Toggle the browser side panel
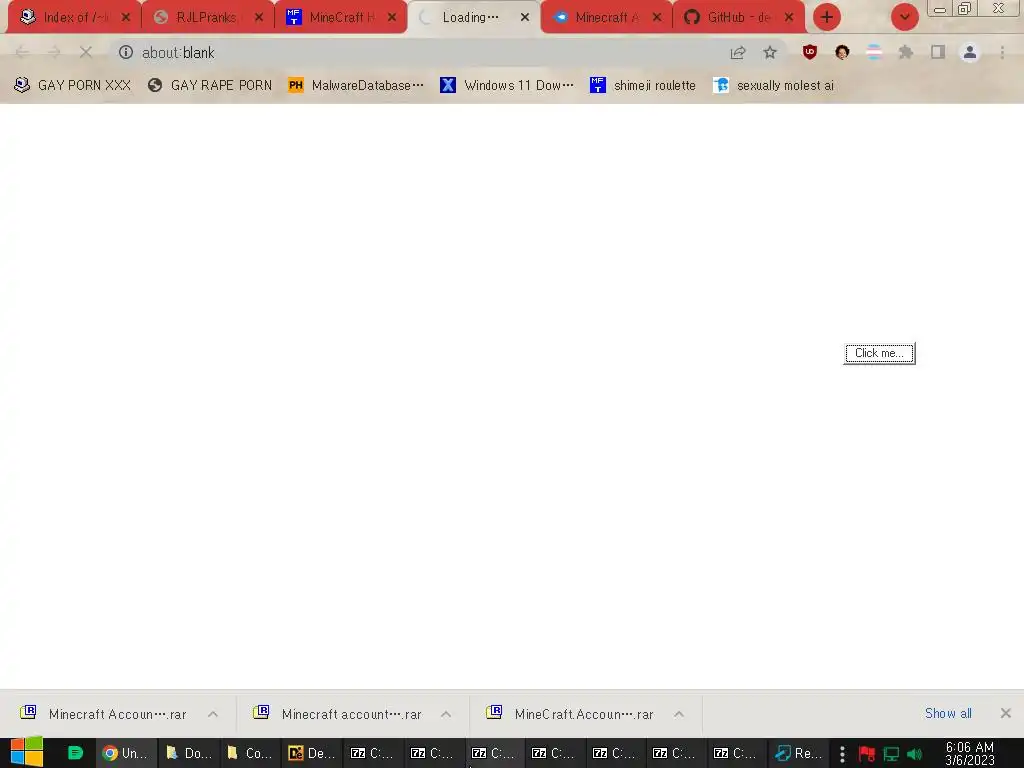The image size is (1024, 768). pyautogui.click(x=938, y=52)
